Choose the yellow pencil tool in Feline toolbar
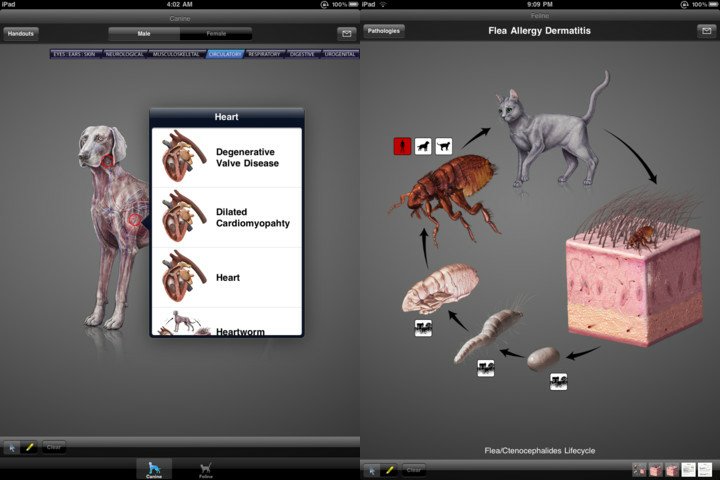720x480 pixels. coord(390,469)
